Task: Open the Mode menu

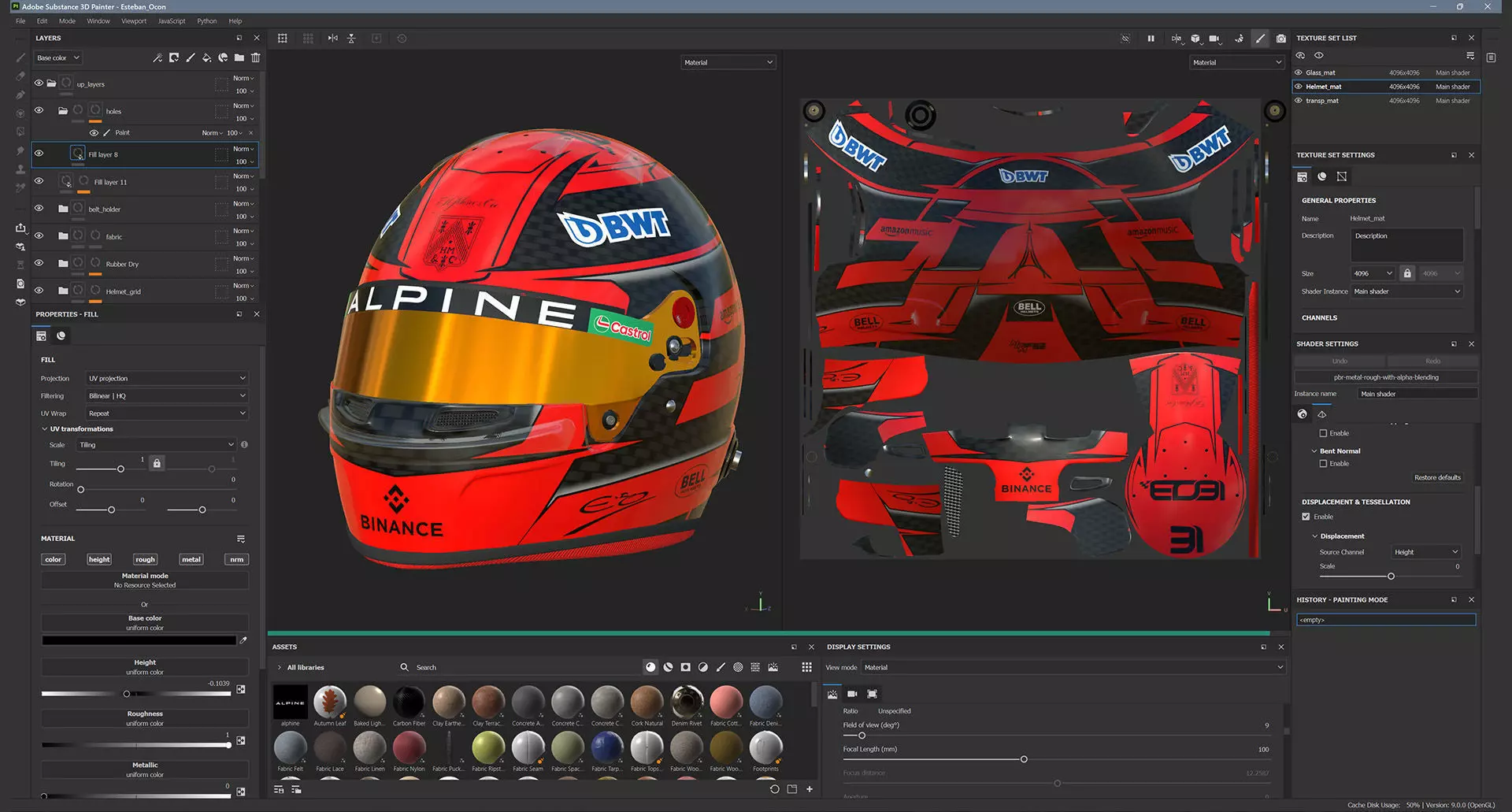Action: tap(67, 21)
